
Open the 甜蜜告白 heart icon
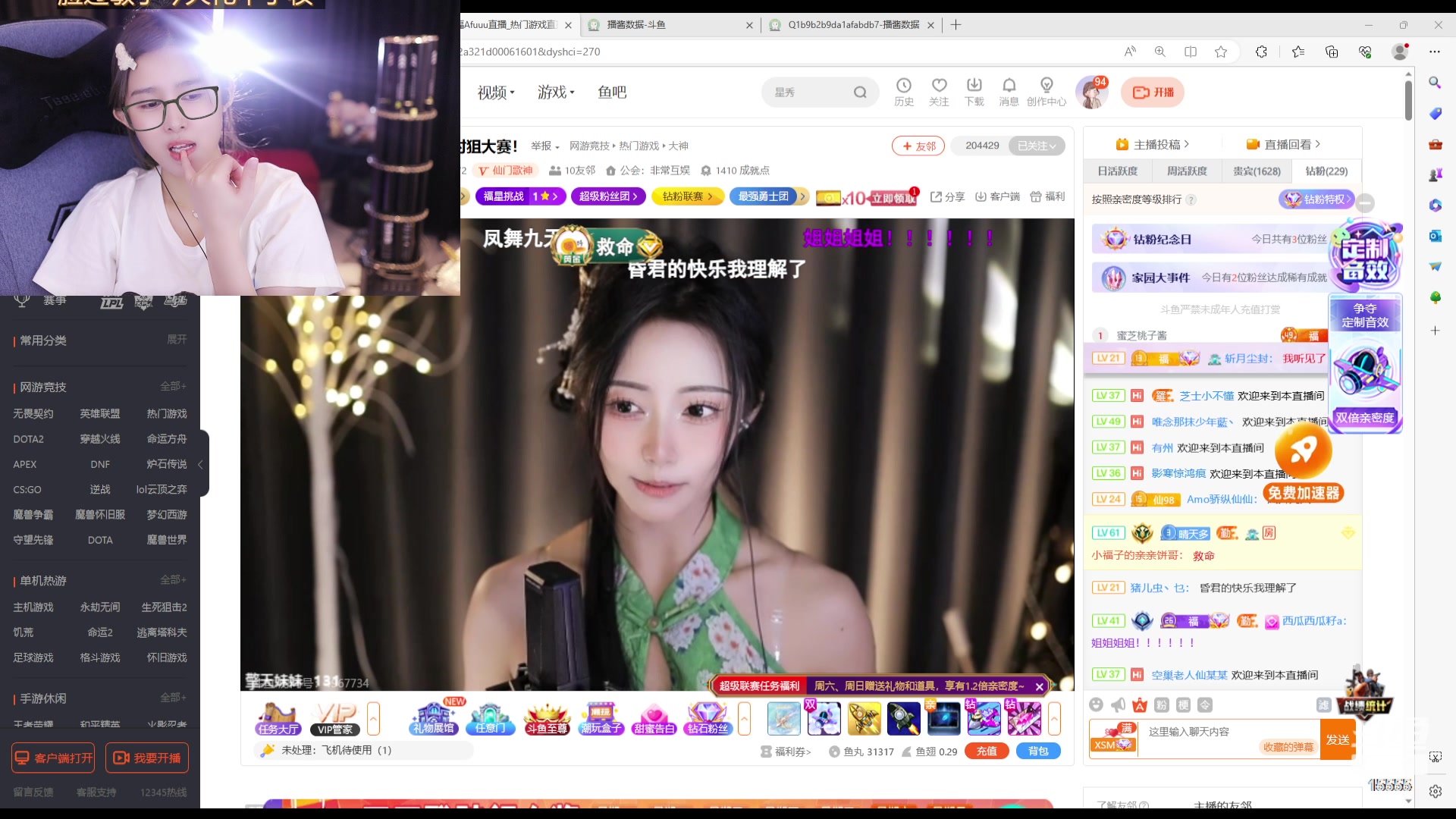(654, 719)
